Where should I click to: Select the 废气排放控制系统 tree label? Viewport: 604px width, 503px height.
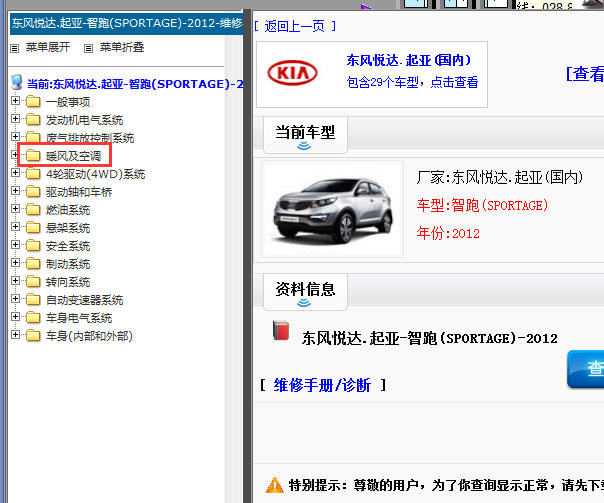tap(90, 138)
